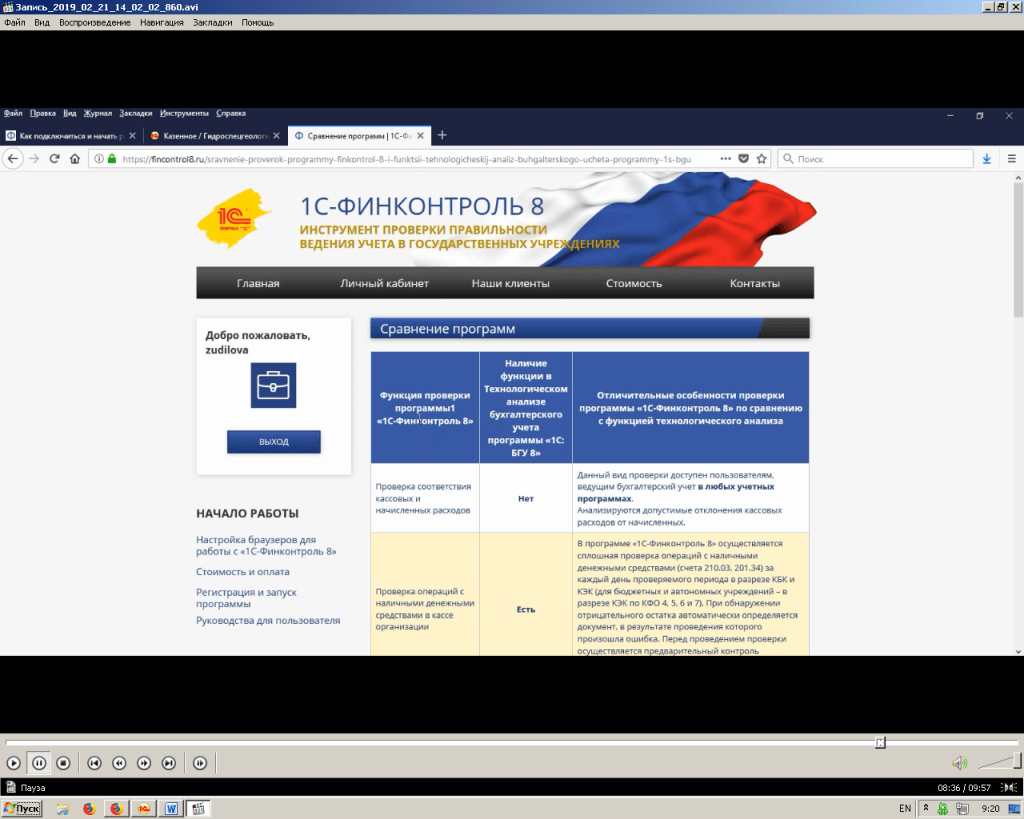Open Firefox Журнал menu in the video

point(97,113)
